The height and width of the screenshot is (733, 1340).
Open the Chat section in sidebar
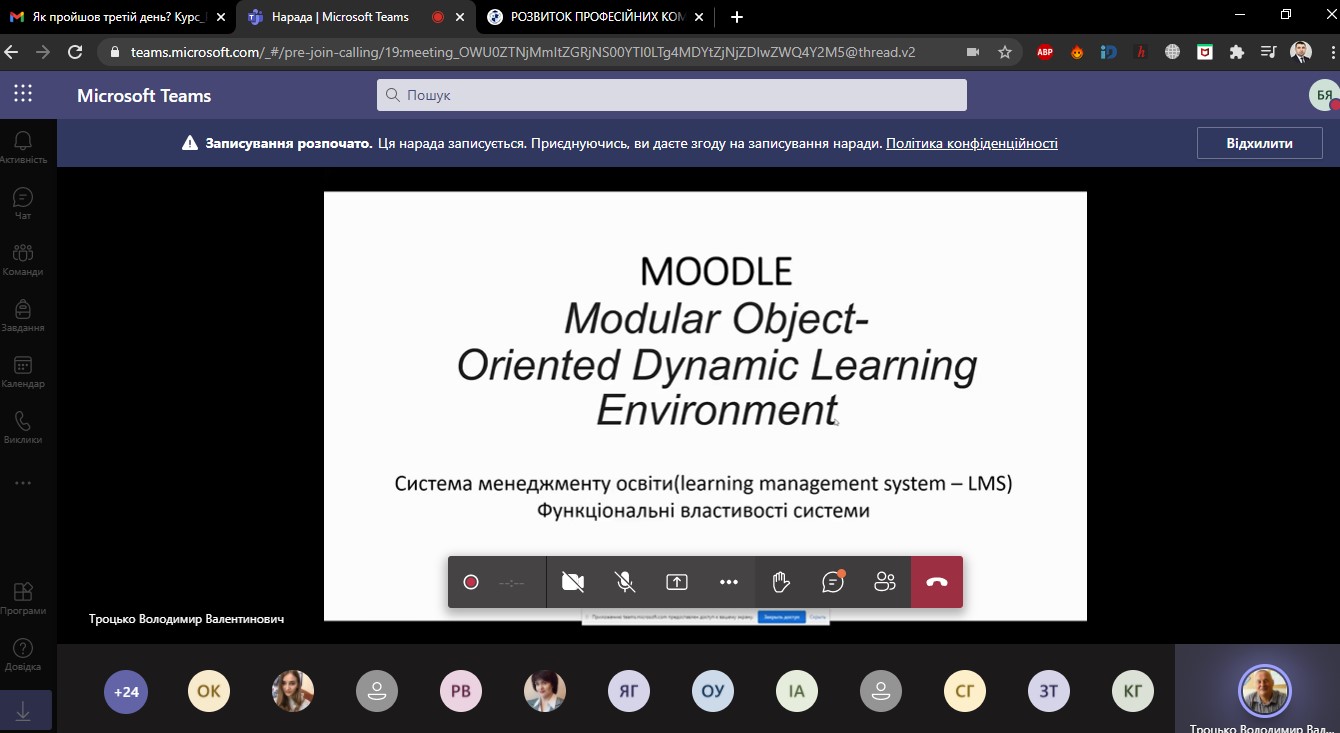[23, 203]
